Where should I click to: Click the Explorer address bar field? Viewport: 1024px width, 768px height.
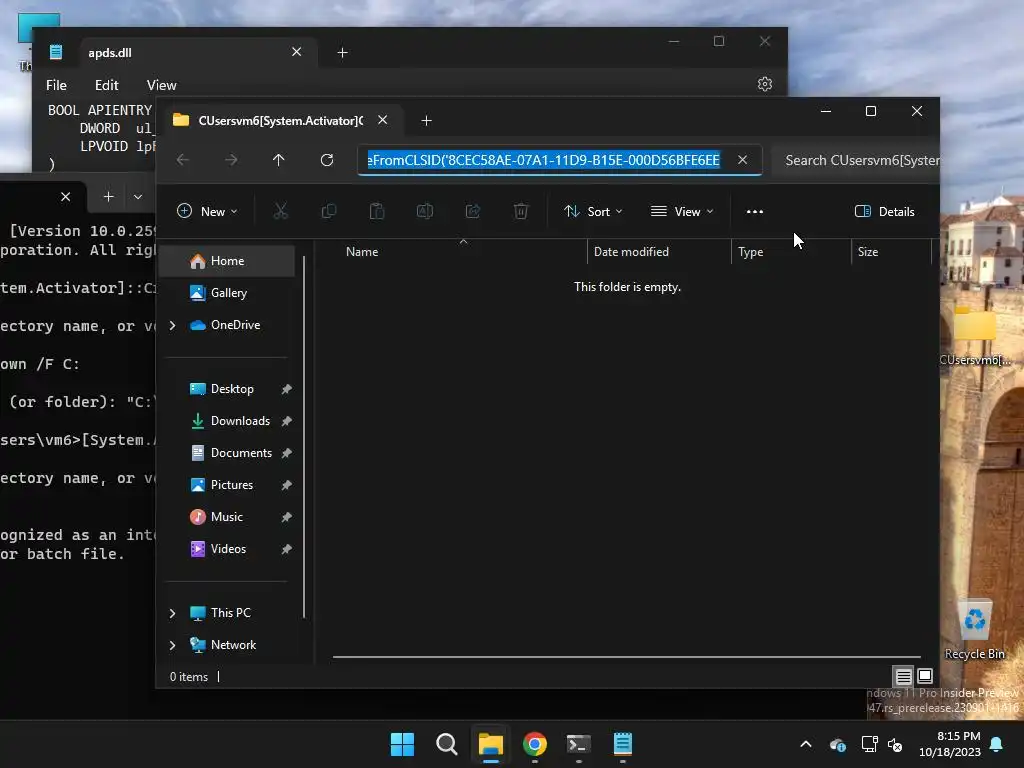[560, 160]
